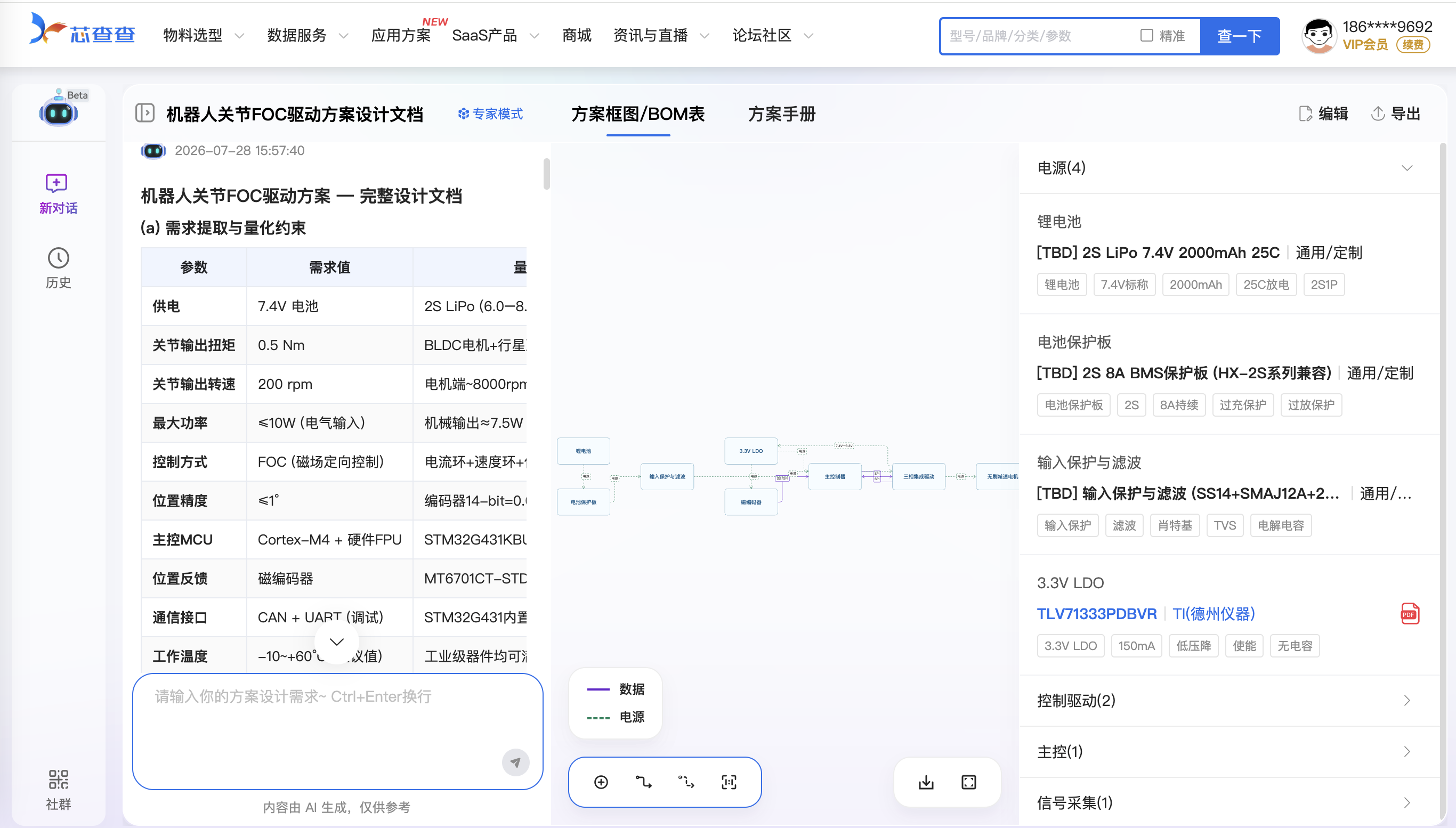Click the 2S LiPo 7.4V 2000mAh 25C item

click(1158, 253)
